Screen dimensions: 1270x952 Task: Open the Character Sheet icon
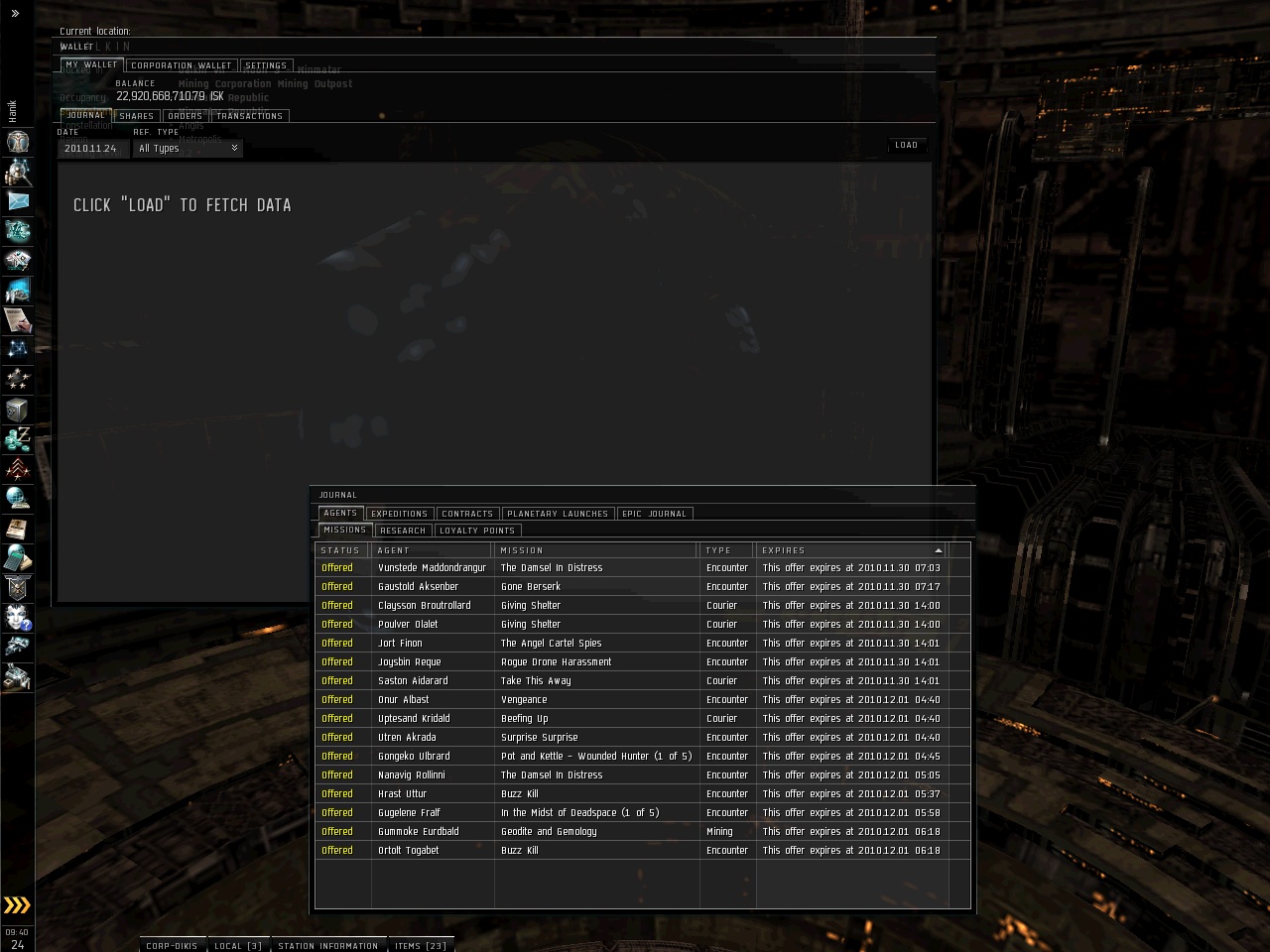18,142
